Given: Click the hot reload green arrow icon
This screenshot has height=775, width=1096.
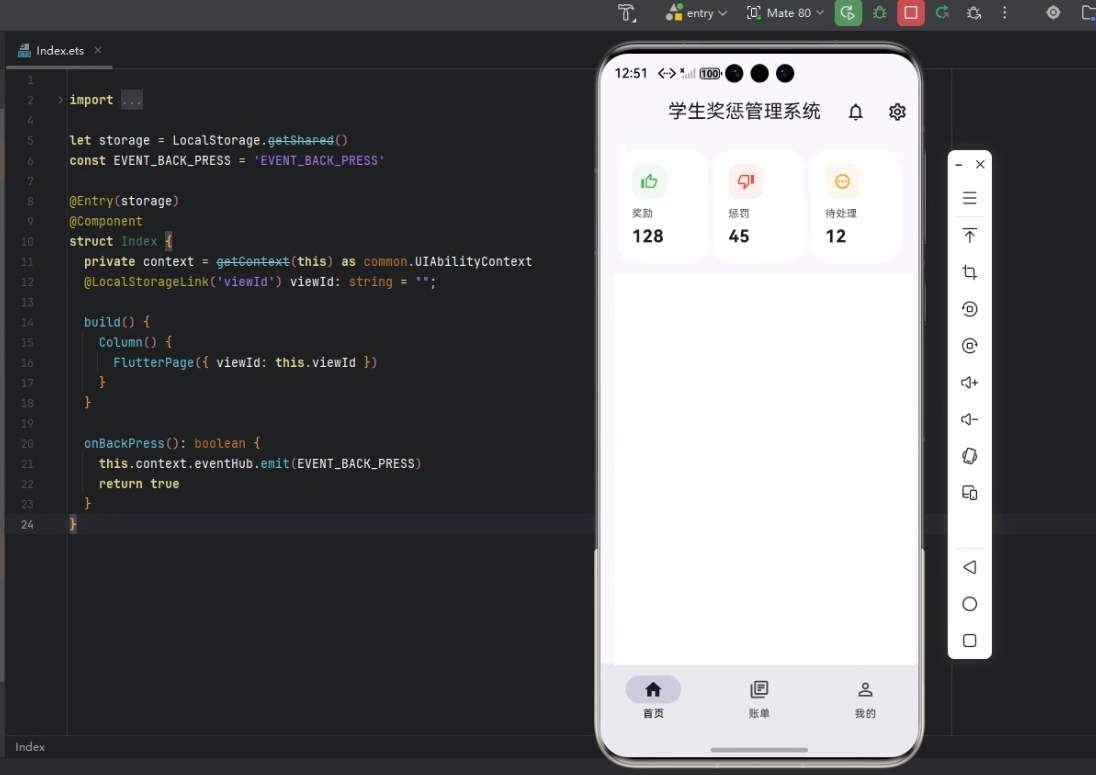Looking at the screenshot, I should [942, 13].
